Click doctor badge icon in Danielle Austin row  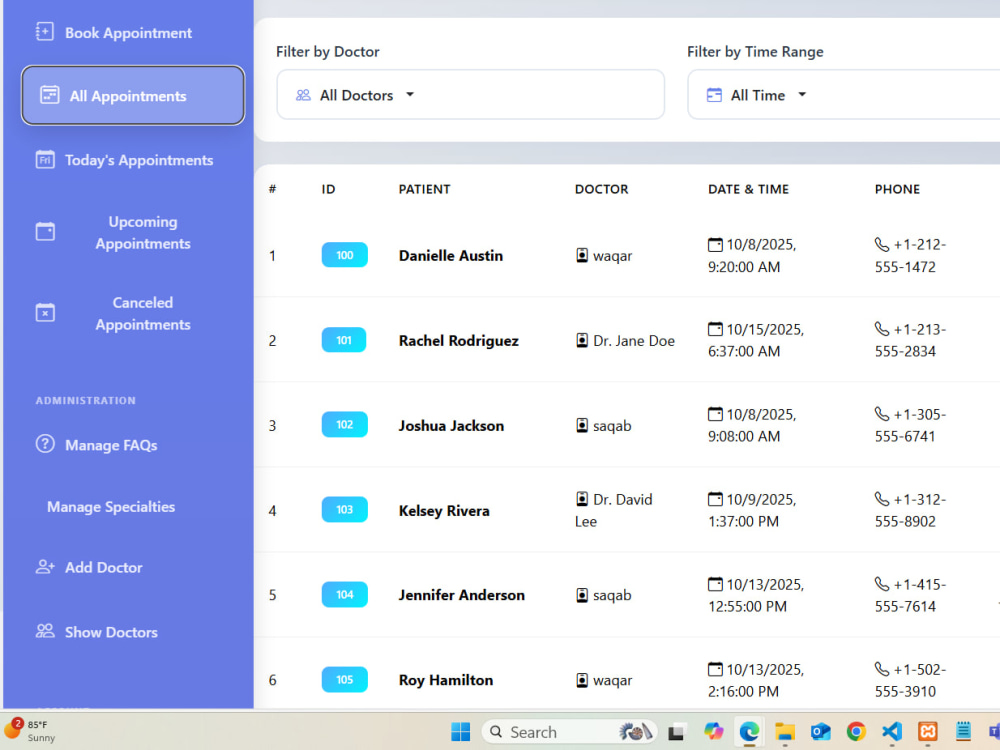click(x=582, y=256)
